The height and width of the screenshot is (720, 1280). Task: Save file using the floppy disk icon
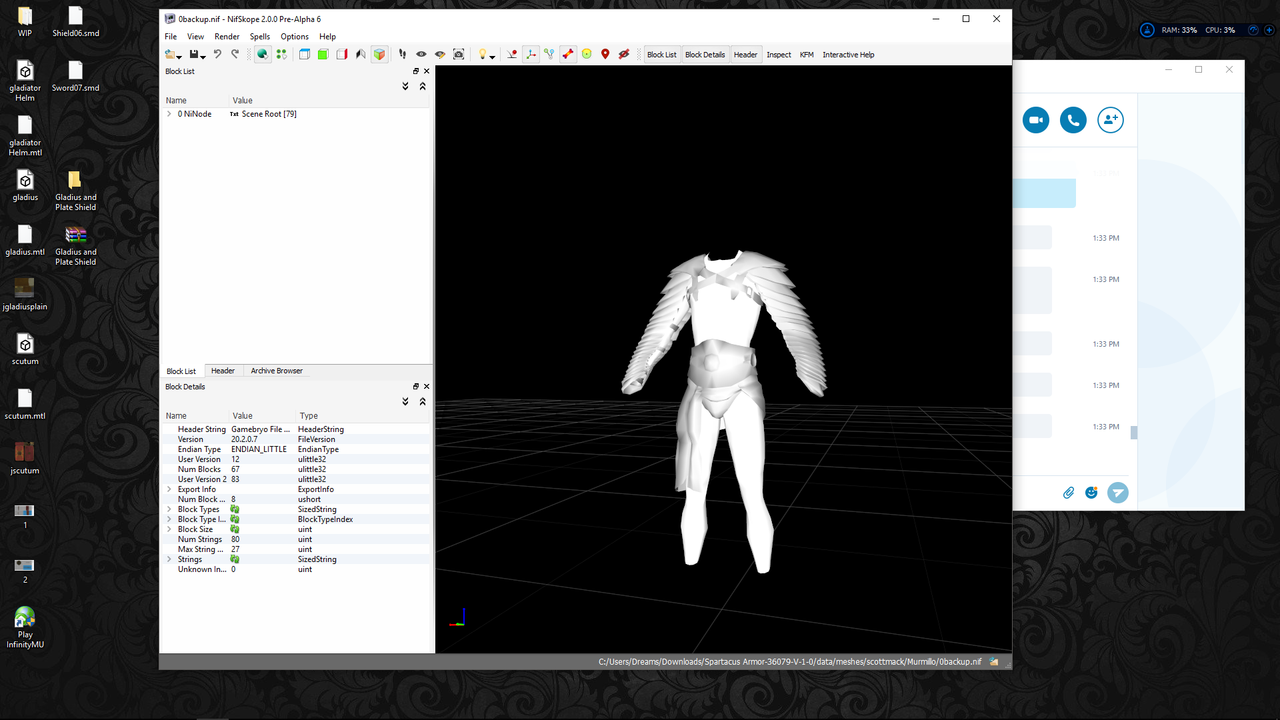tap(194, 54)
